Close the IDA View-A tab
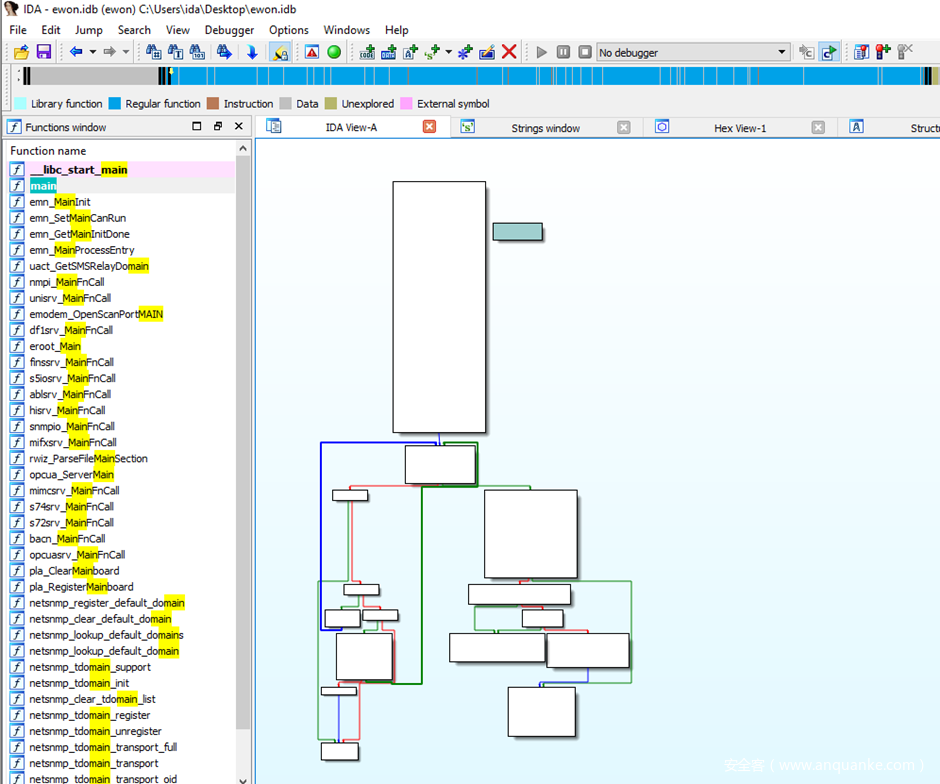The width and height of the screenshot is (940, 784). point(429,127)
